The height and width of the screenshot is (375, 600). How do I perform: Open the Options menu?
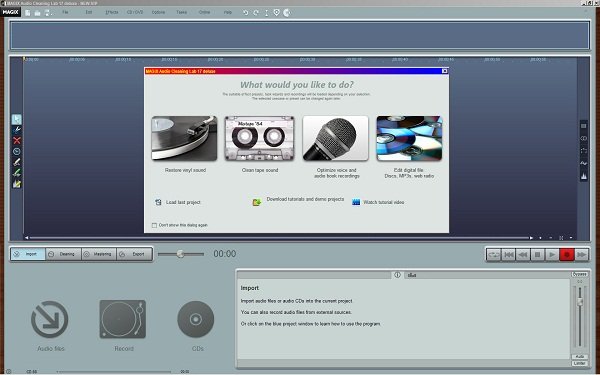coord(158,12)
